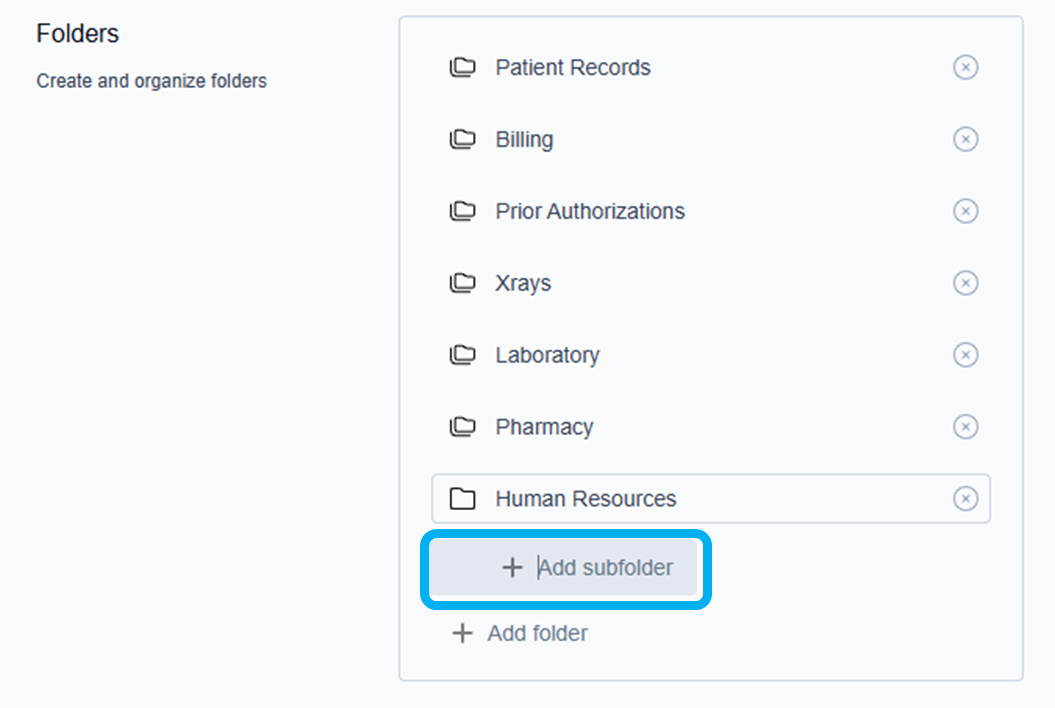Click the Patient Records folder icon

coord(462,68)
